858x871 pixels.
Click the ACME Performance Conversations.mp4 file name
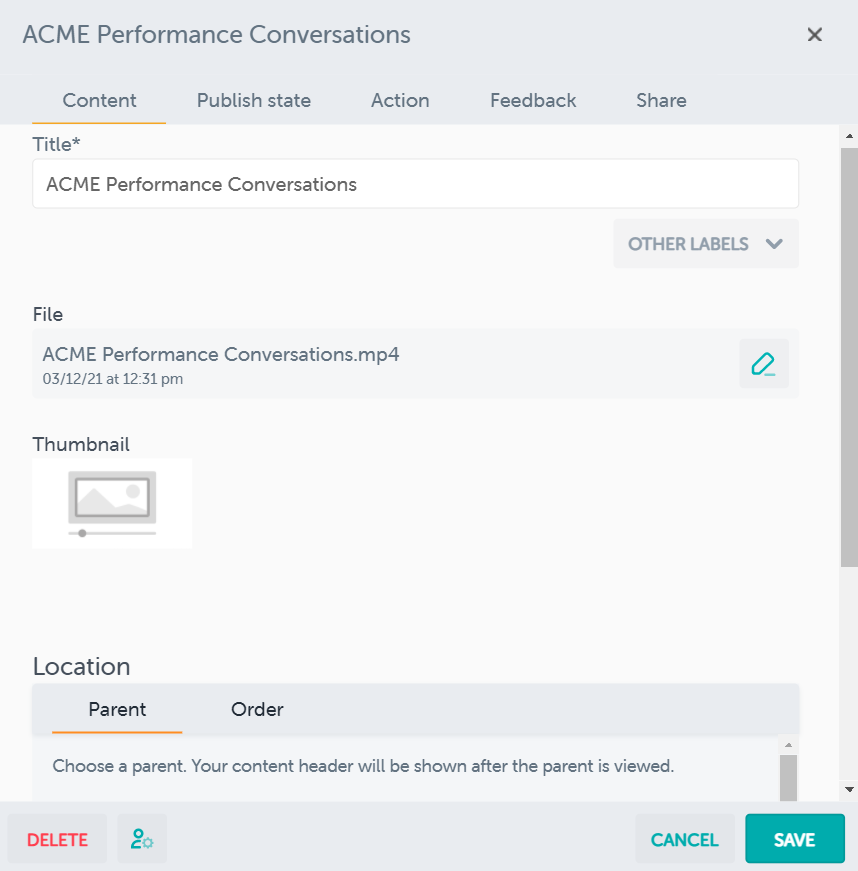pyautogui.click(x=221, y=355)
